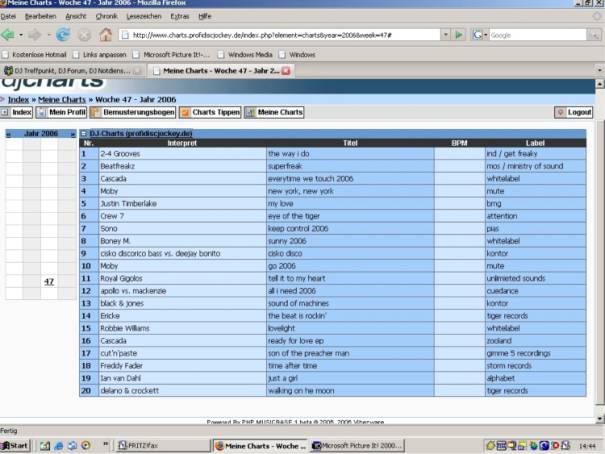Click inside the URL address field
This screenshot has width=605, height=454.
click(279, 35)
